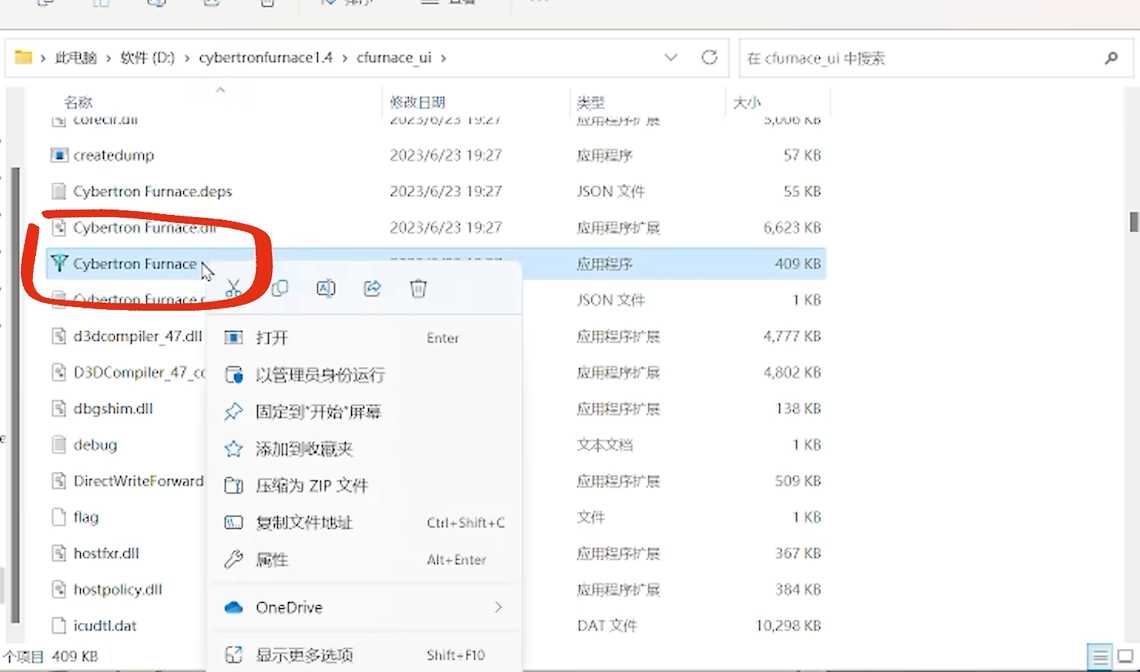This screenshot has width=1140, height=672.
Task: Click the ZIP compress icon in menu
Action: (x=233, y=485)
